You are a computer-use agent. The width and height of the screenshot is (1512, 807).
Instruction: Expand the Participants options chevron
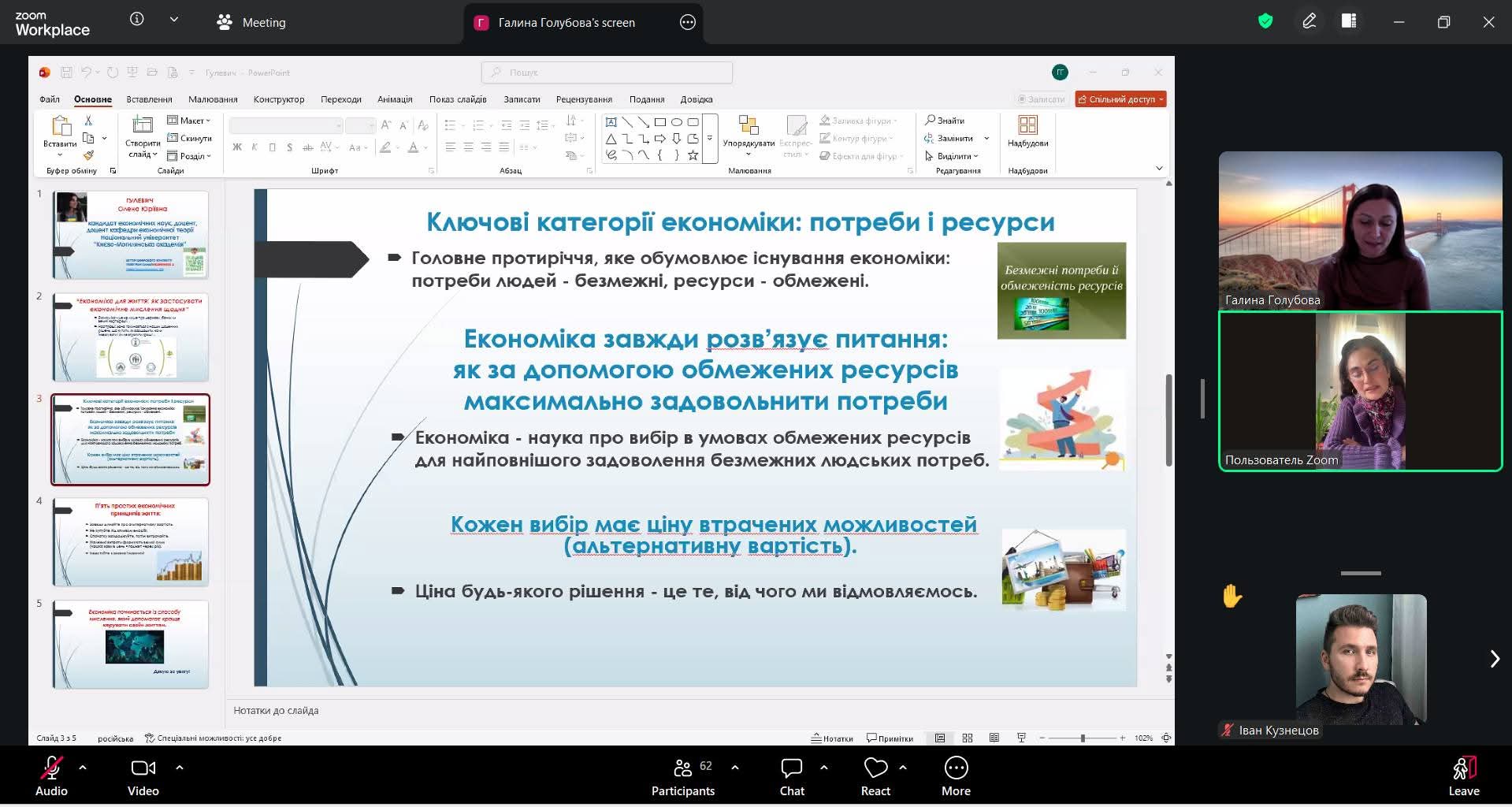[x=735, y=767]
